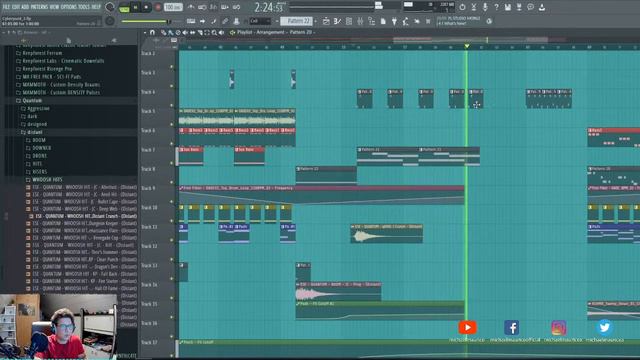Click the song time display 2:24
The image size is (640, 360).
coord(269,7)
